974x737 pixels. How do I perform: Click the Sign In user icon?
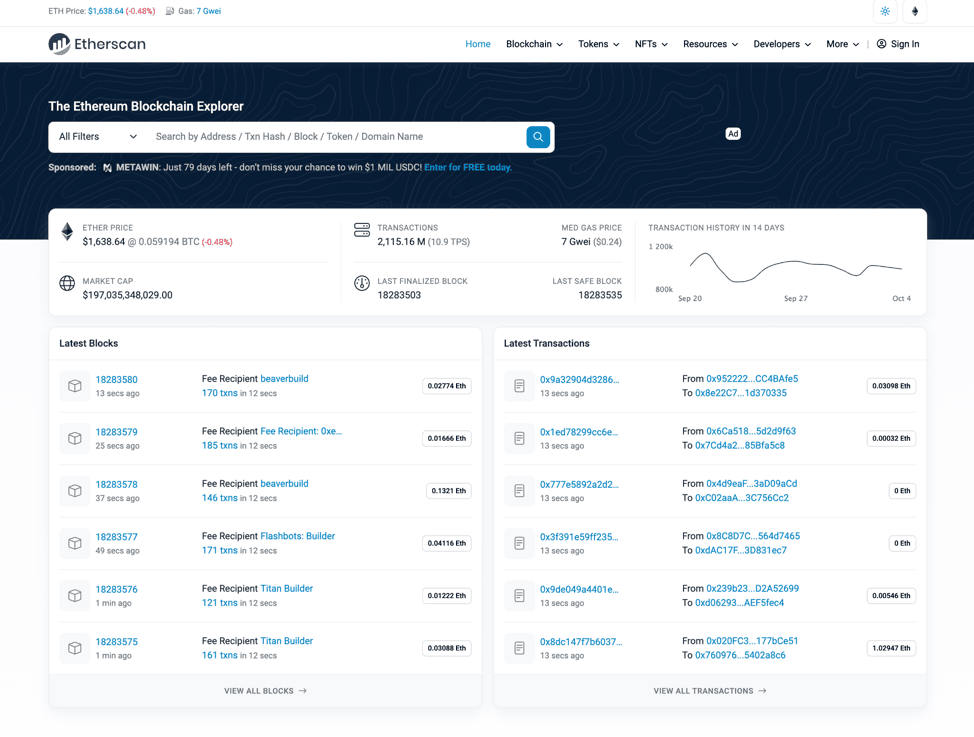[881, 44]
